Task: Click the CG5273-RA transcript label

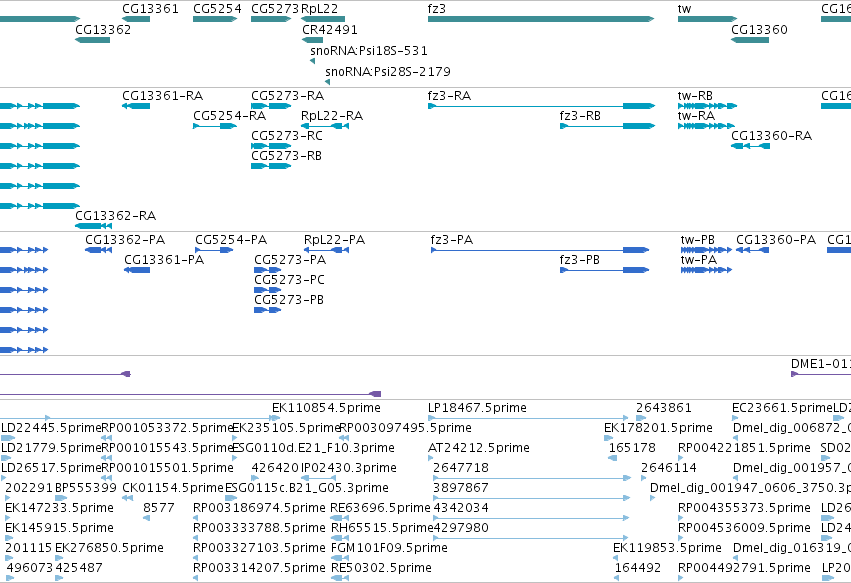Action: [287, 96]
